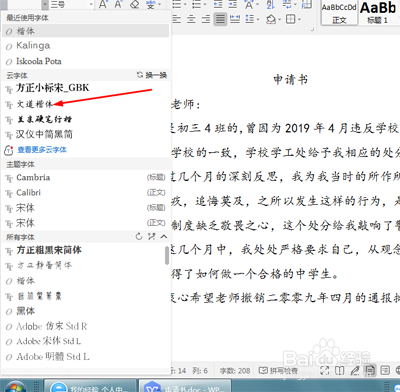Open 查看更多云字体 link
The width and height of the screenshot is (400, 392).
tap(42, 150)
